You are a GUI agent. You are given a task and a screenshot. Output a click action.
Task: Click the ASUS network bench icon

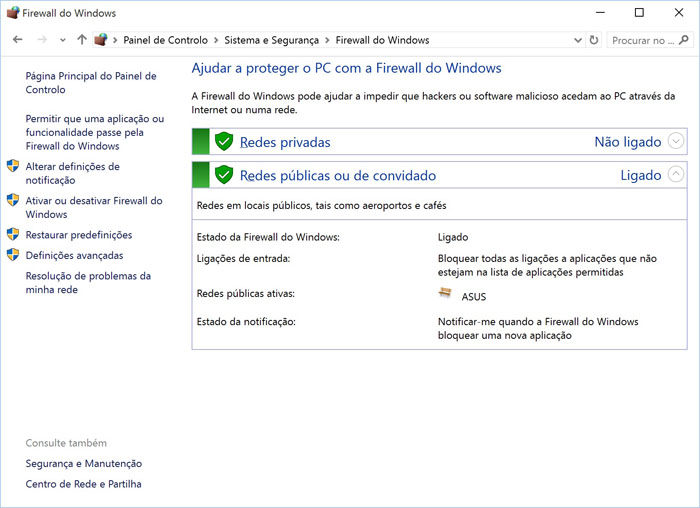coord(445,293)
